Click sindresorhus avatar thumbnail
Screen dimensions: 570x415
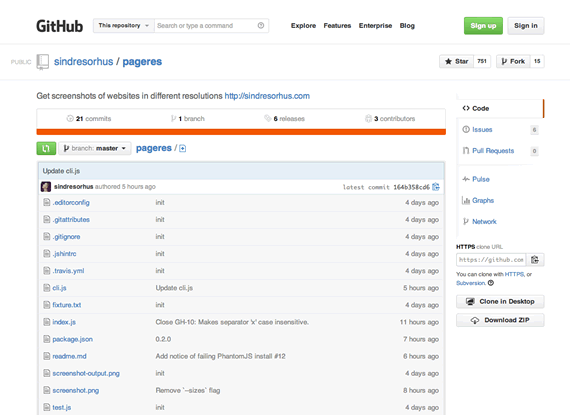[46, 187]
